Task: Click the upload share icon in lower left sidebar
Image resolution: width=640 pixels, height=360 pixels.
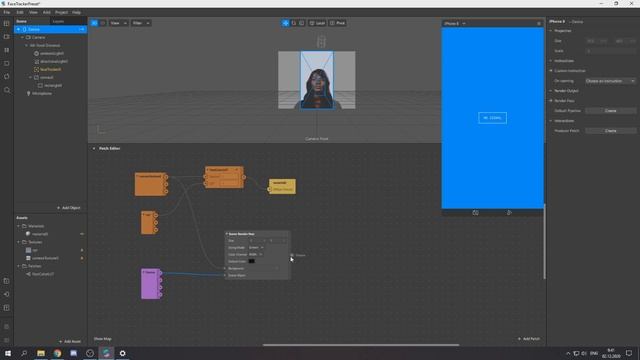Action: [7, 294]
